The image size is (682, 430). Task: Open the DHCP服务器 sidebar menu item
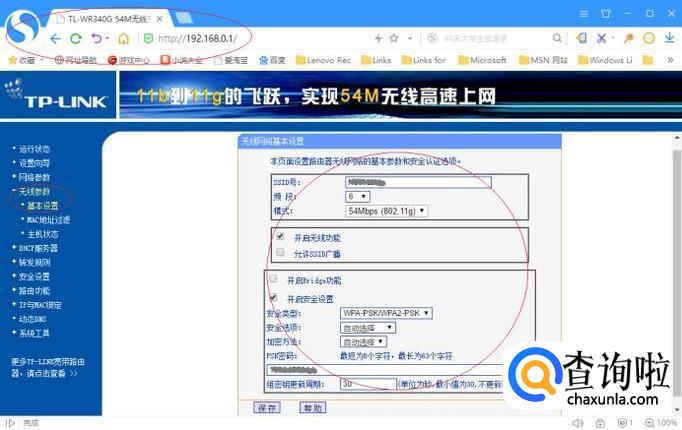(38, 248)
